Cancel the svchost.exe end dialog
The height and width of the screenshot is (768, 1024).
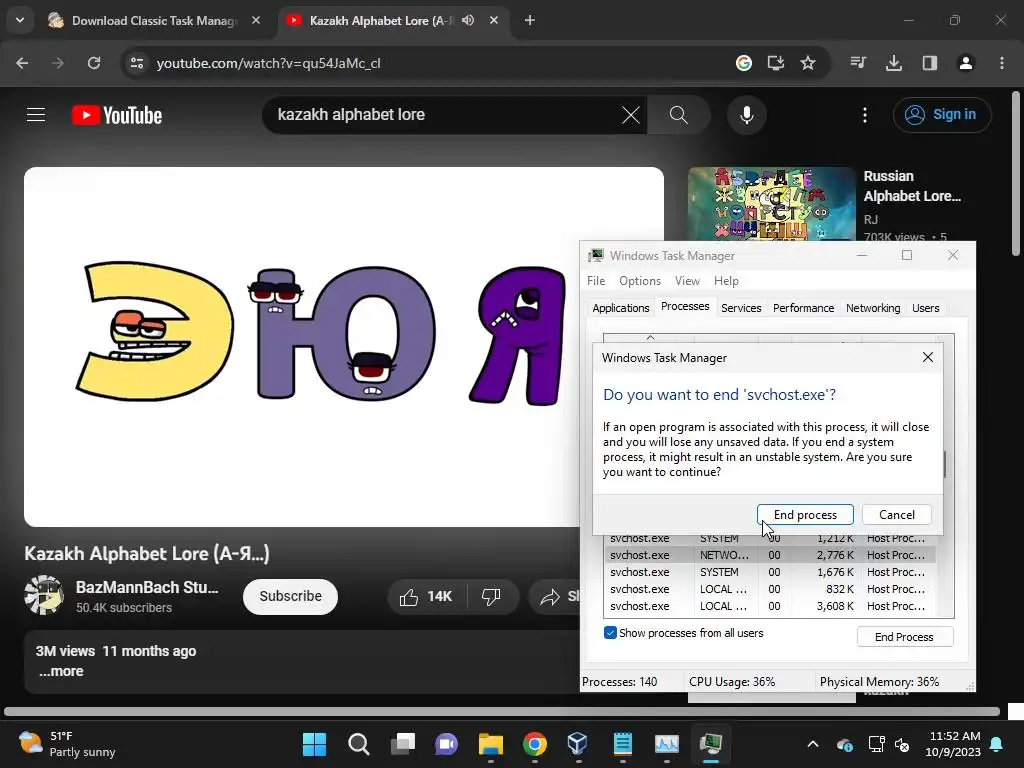[897, 515]
